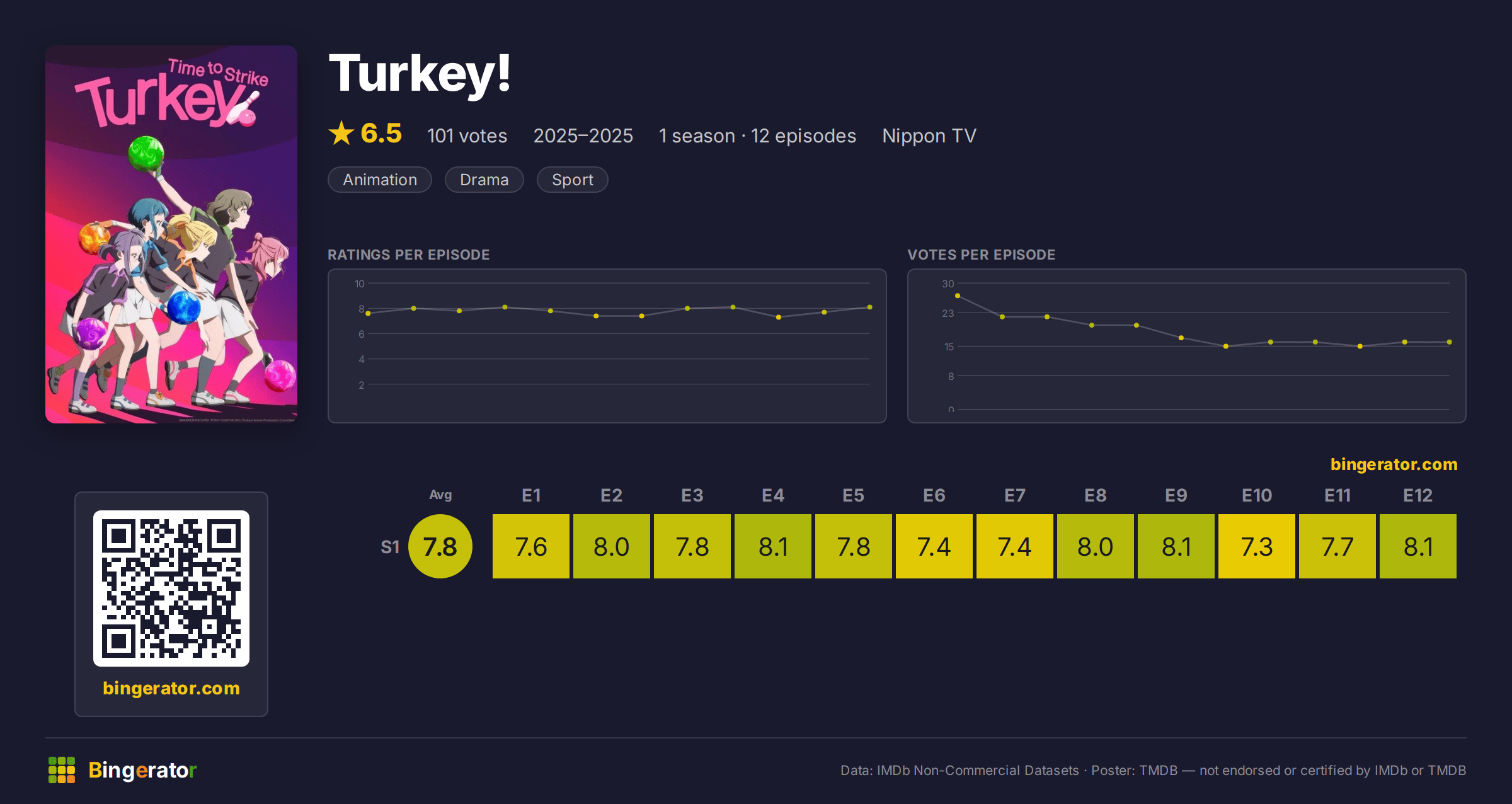Click first data point in votes chart
Screen dimensions: 1512x804
coord(958,296)
